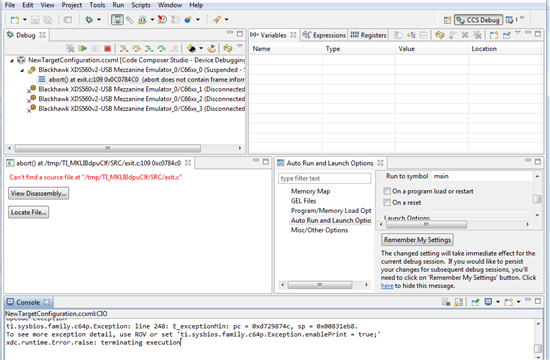The image size is (550, 360).
Task: Open the dropdown arrow beside Debug bug icon
Action: [x=99, y=20]
